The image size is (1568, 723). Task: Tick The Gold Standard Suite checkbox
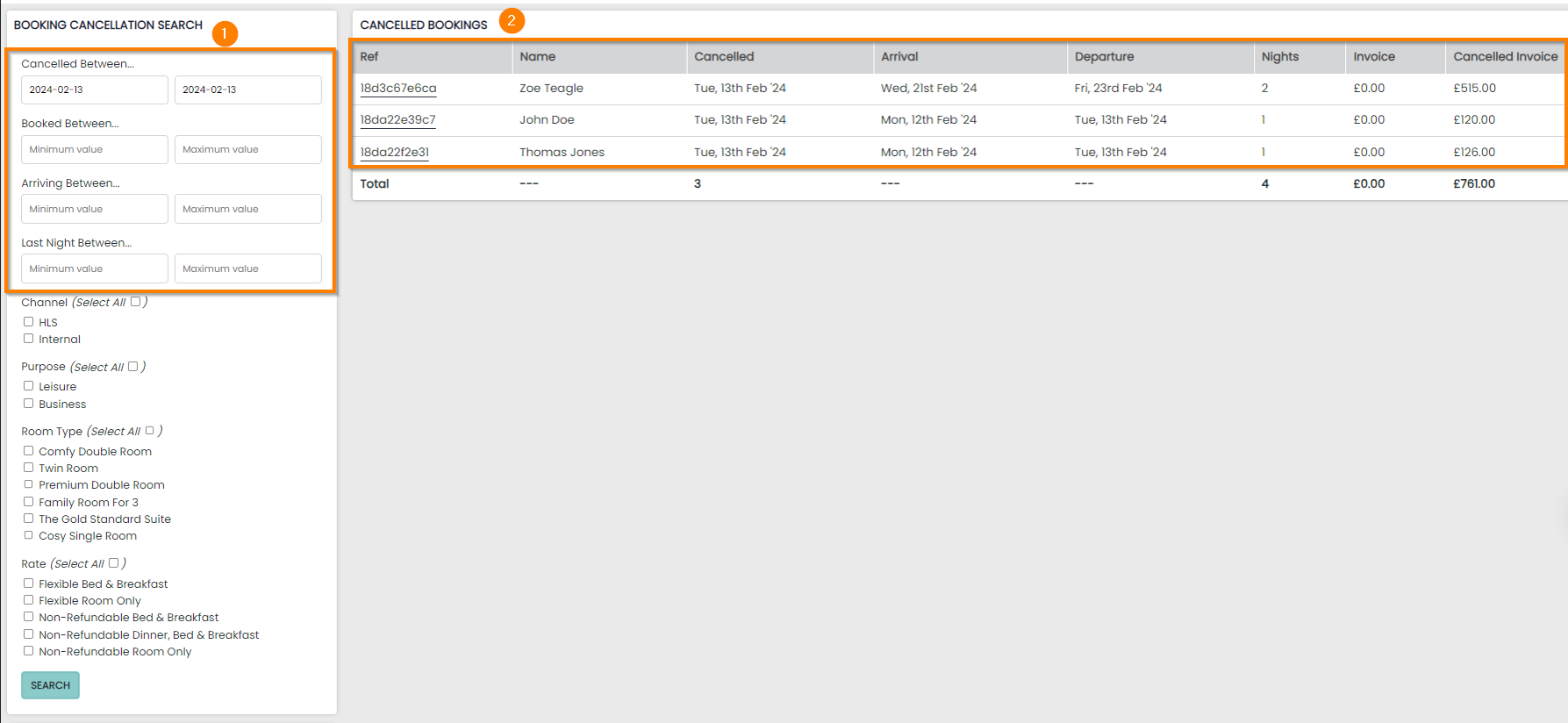click(29, 519)
